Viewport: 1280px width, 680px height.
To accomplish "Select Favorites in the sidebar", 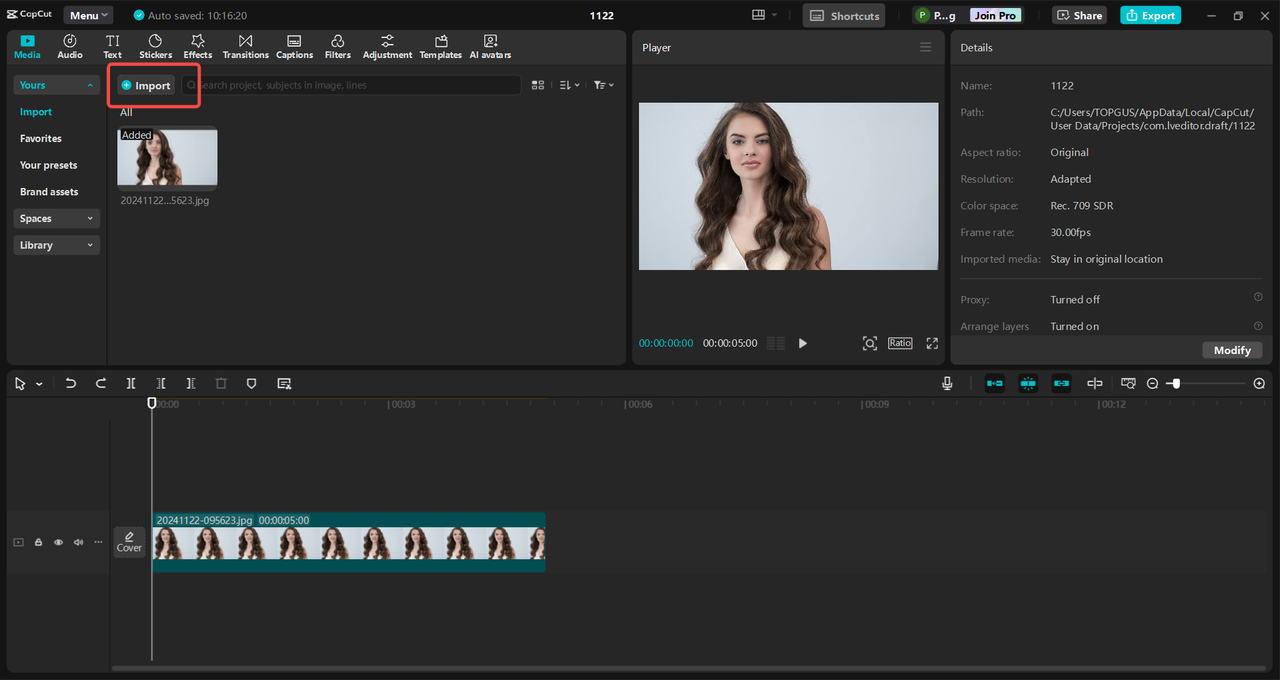I will click(x=41, y=138).
